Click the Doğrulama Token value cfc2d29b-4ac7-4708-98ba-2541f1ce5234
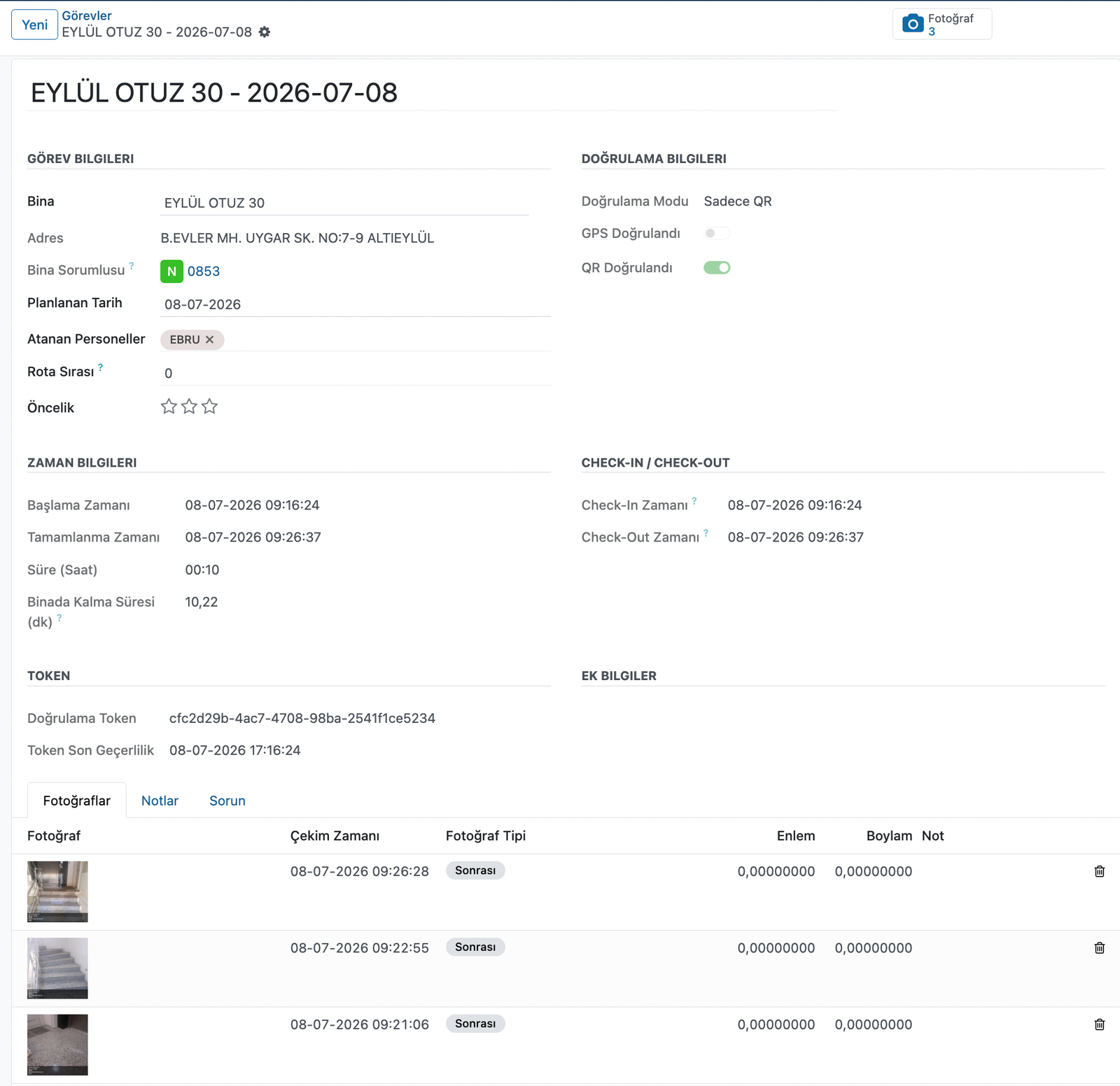 coord(302,718)
